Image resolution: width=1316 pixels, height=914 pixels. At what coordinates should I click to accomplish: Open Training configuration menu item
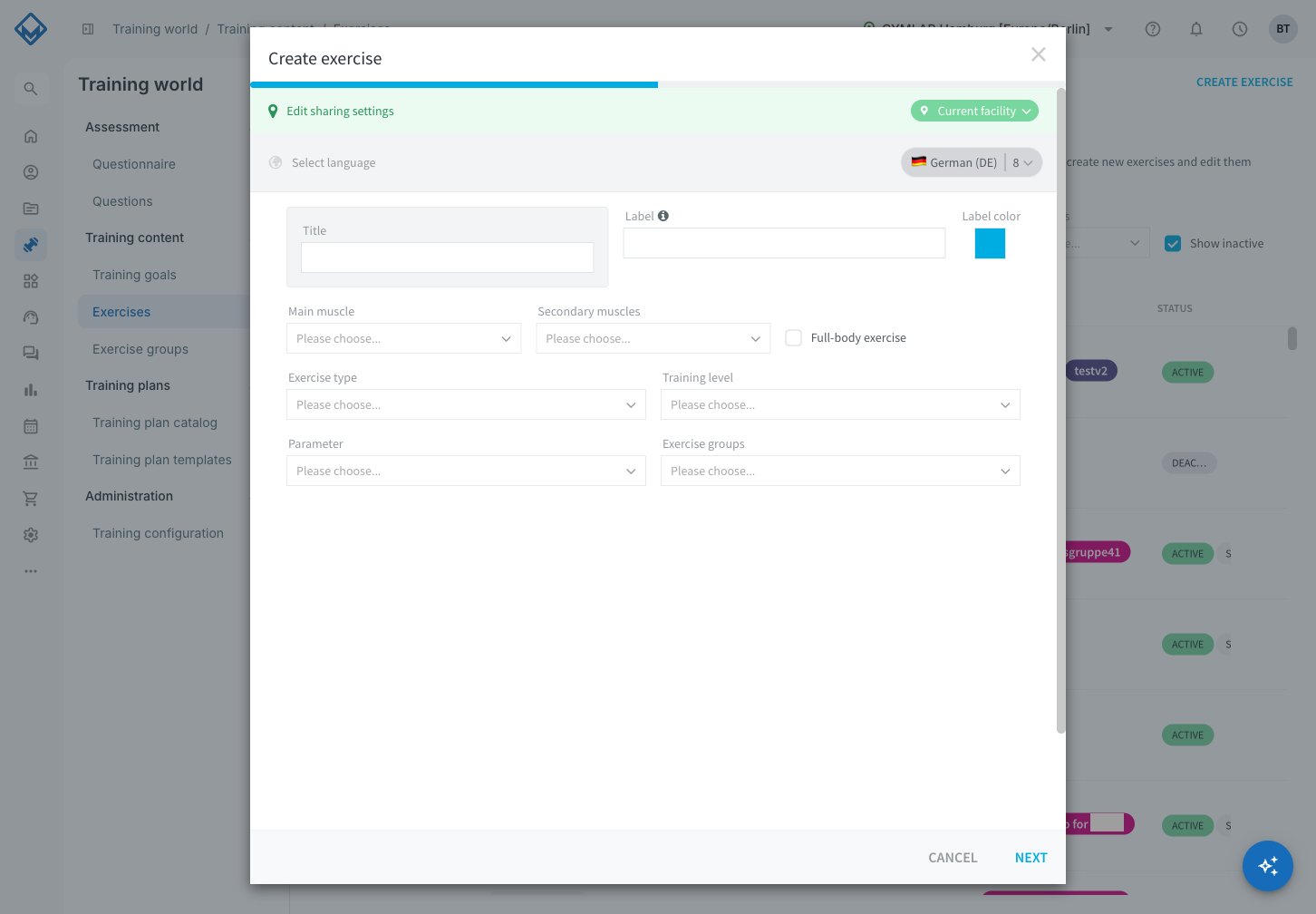[158, 533]
